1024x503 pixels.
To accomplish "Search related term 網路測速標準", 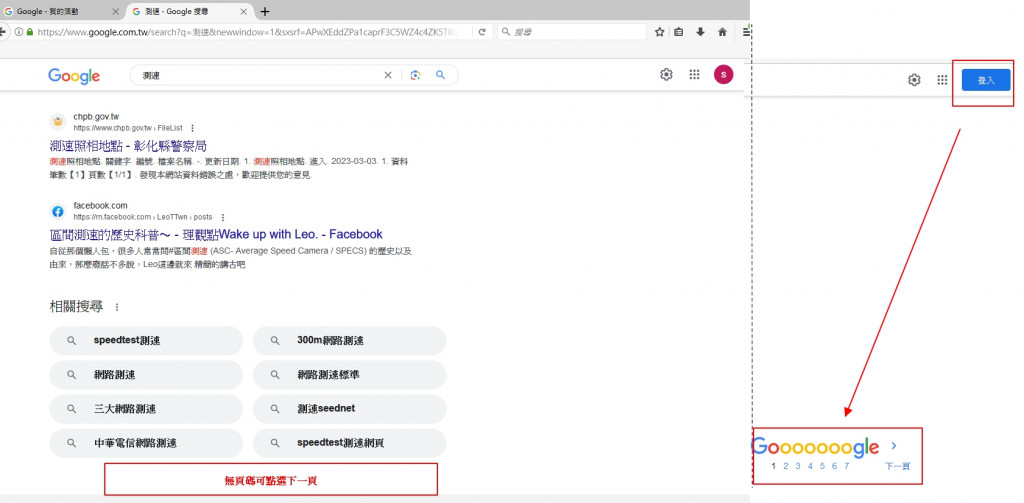I will (349, 375).
